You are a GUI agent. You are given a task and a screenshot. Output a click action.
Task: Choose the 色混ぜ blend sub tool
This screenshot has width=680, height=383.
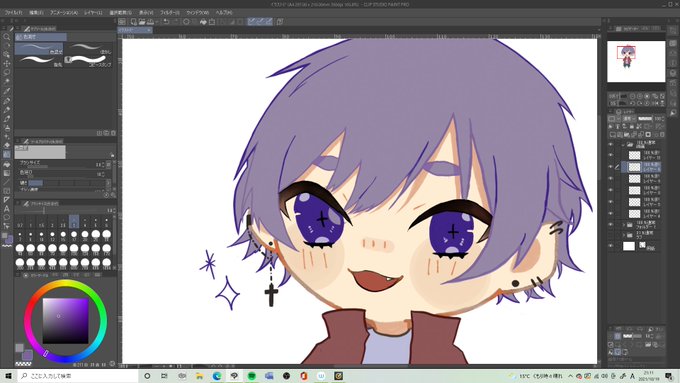click(x=39, y=49)
